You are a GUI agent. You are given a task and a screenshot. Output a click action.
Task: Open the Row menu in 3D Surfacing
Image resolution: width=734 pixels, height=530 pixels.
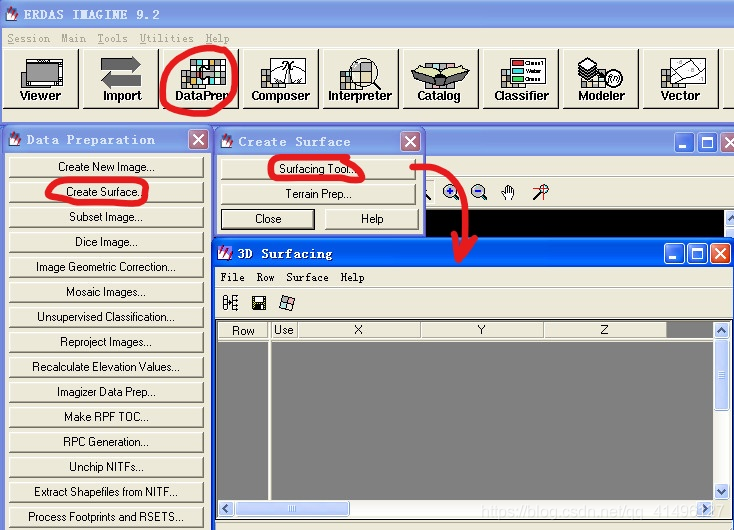tap(265, 277)
